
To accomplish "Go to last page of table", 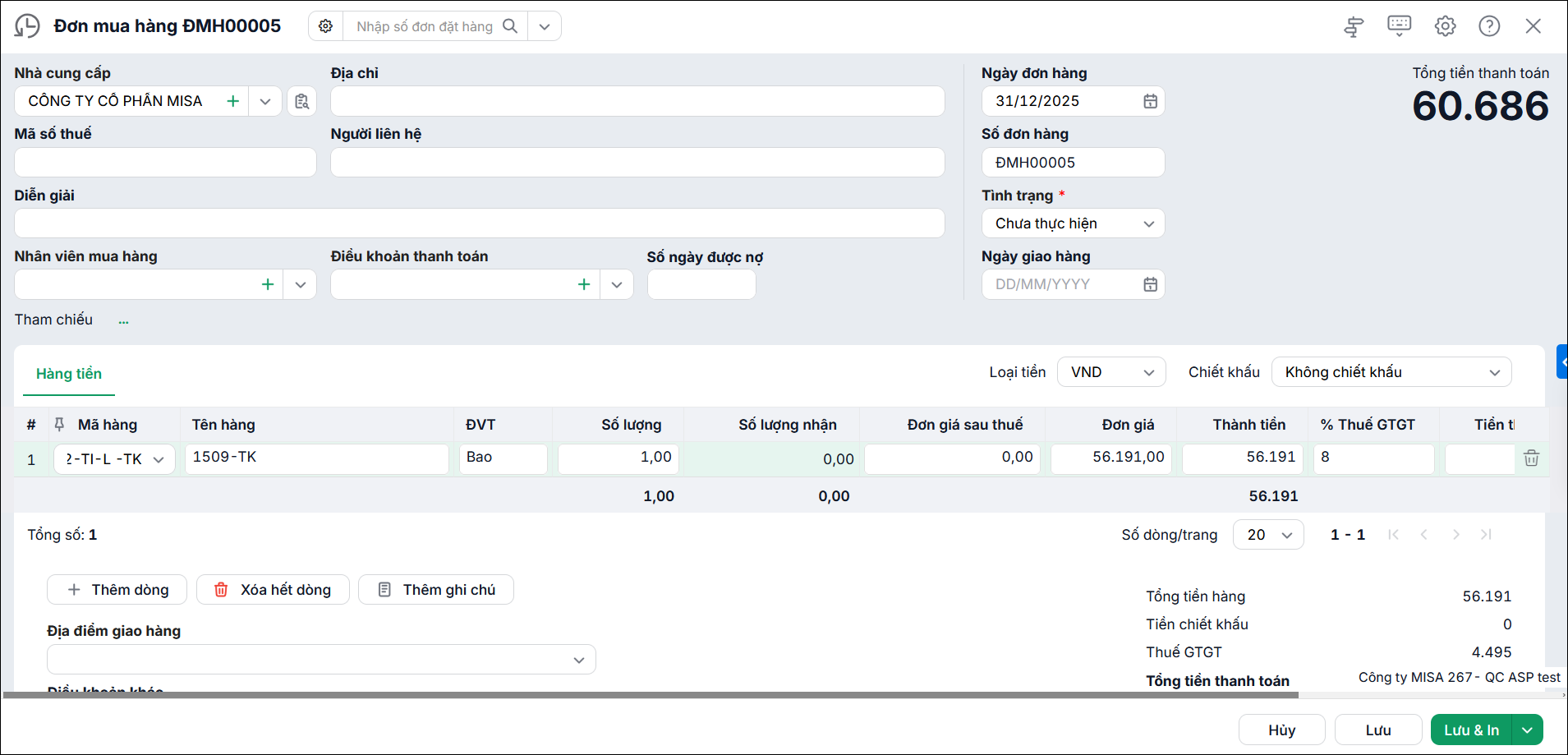I will click(x=1486, y=535).
